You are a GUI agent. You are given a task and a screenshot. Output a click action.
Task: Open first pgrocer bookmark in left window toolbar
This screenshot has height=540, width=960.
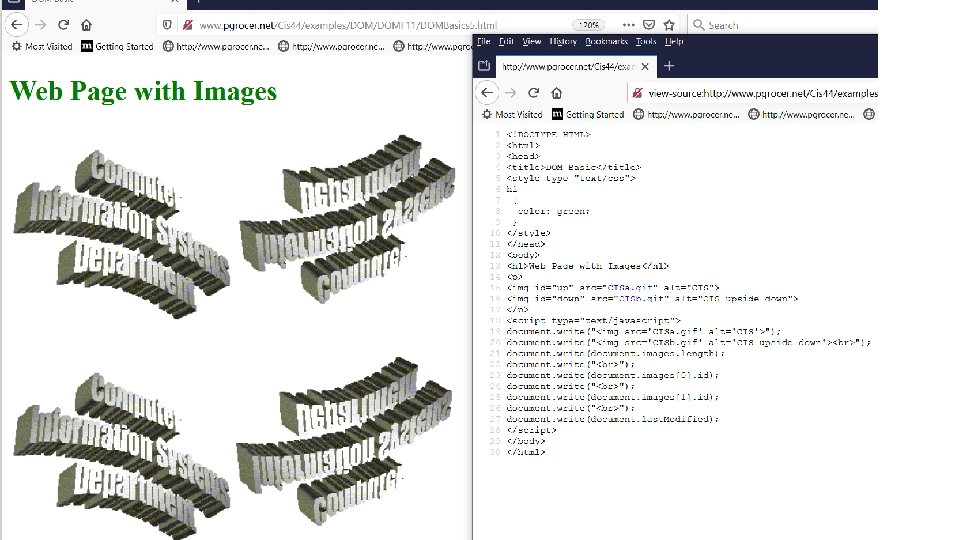pos(216,47)
